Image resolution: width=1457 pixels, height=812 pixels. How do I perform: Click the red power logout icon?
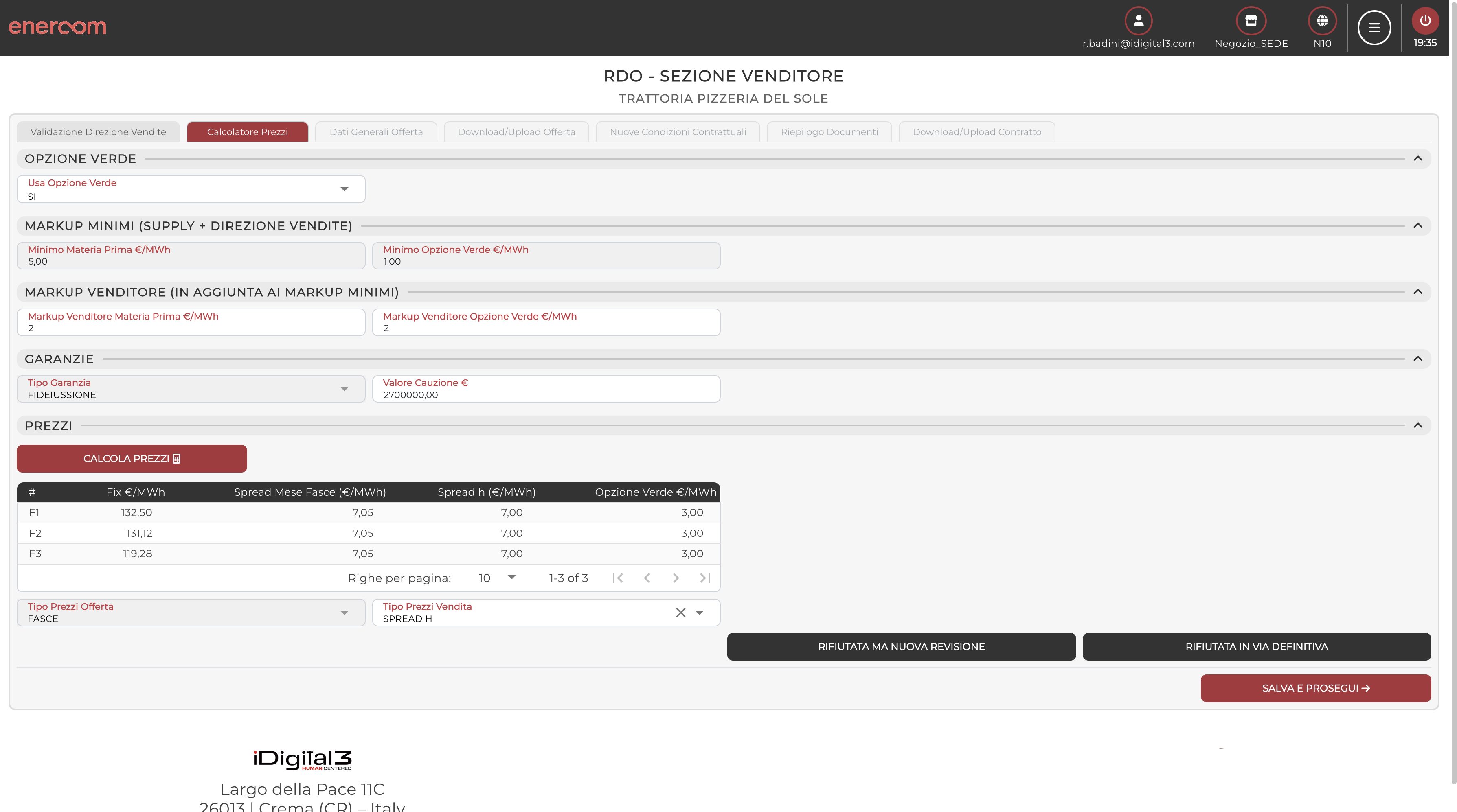tap(1425, 22)
